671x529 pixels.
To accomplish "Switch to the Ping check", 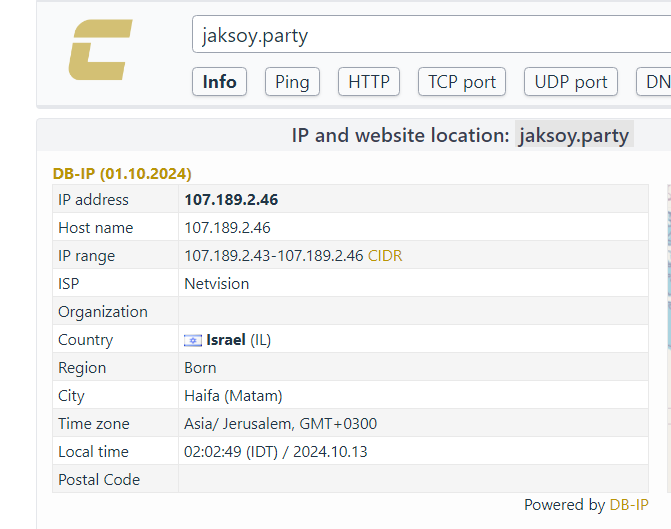I will pyautogui.click(x=292, y=82).
